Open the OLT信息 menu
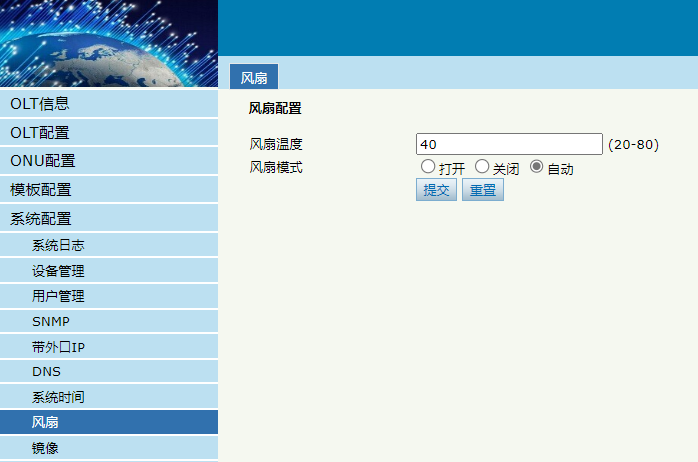The width and height of the screenshot is (698, 462). [109, 103]
